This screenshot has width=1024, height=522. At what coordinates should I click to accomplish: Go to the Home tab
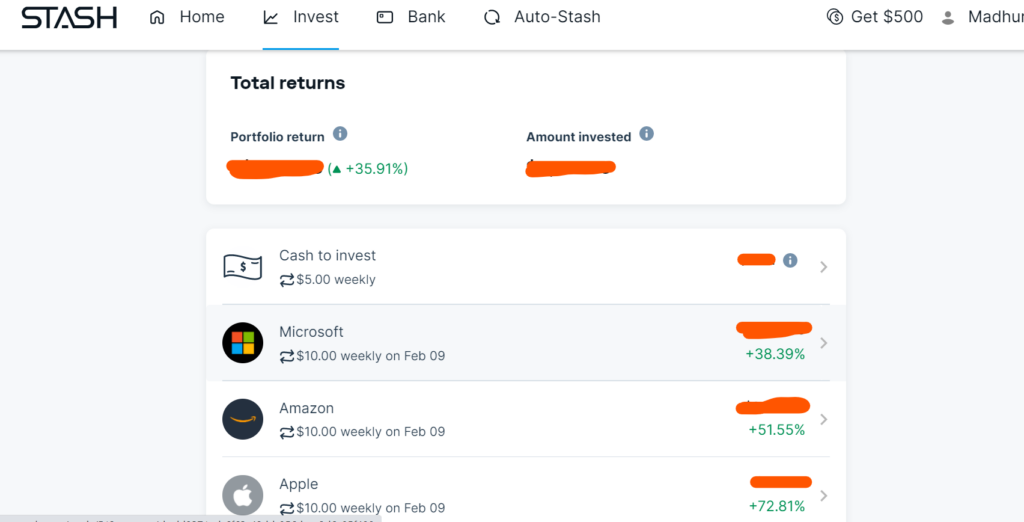(x=187, y=17)
